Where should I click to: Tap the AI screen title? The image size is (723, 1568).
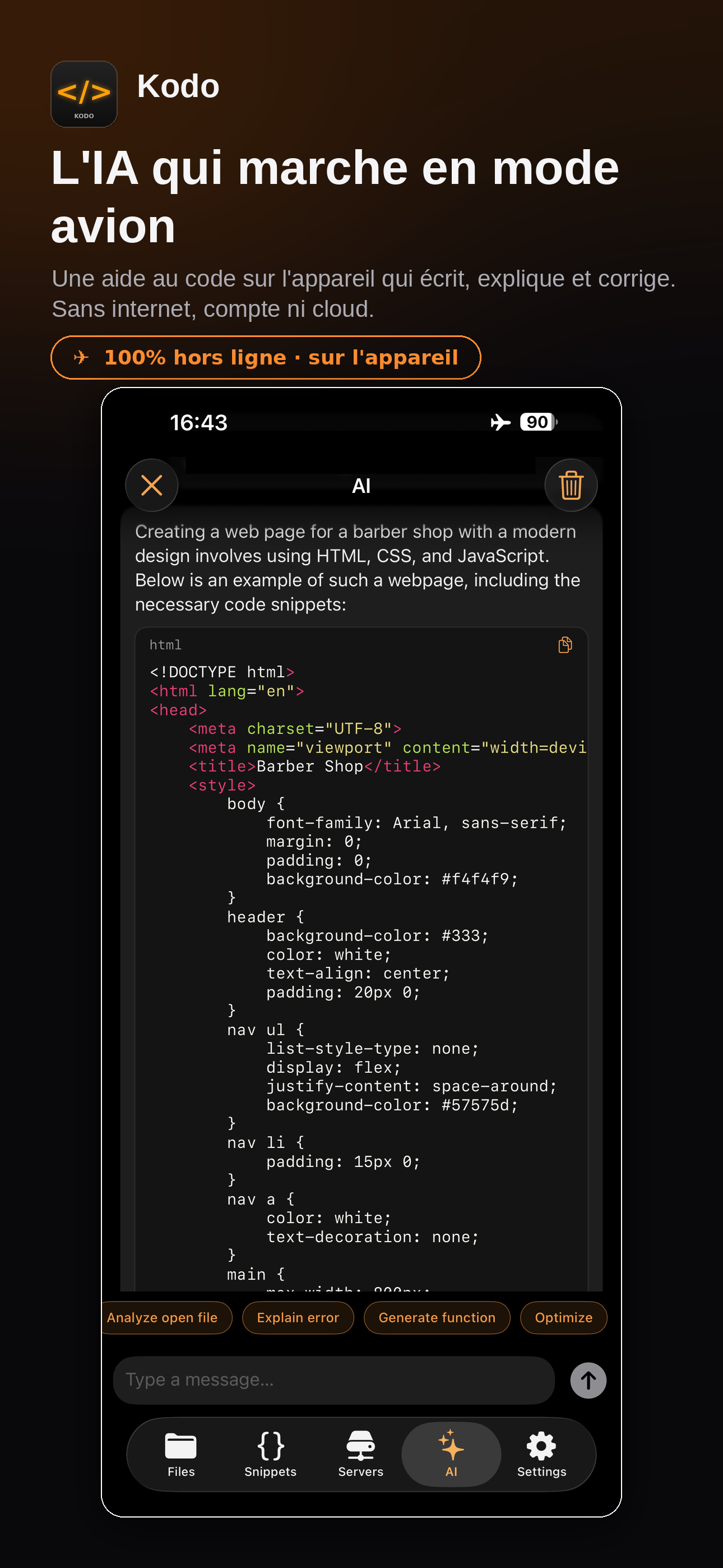point(361,486)
